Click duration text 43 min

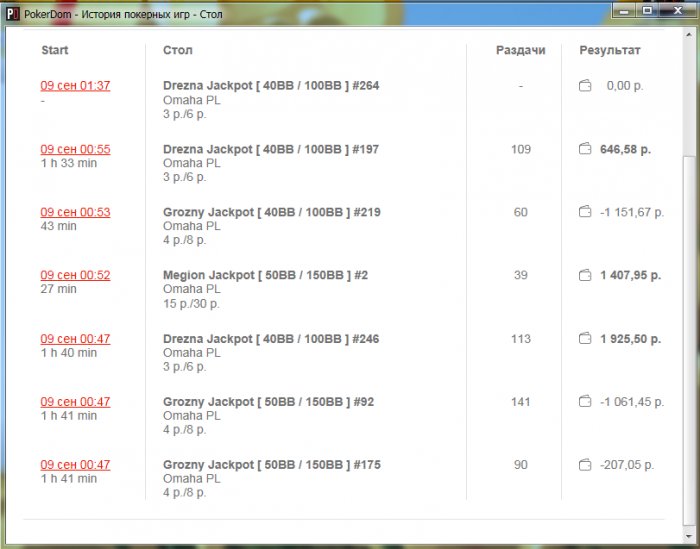58,226
